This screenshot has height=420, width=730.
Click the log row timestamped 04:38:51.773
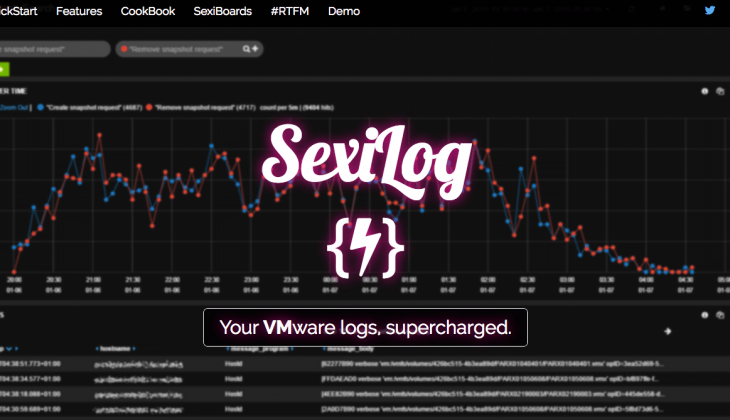tap(365, 364)
